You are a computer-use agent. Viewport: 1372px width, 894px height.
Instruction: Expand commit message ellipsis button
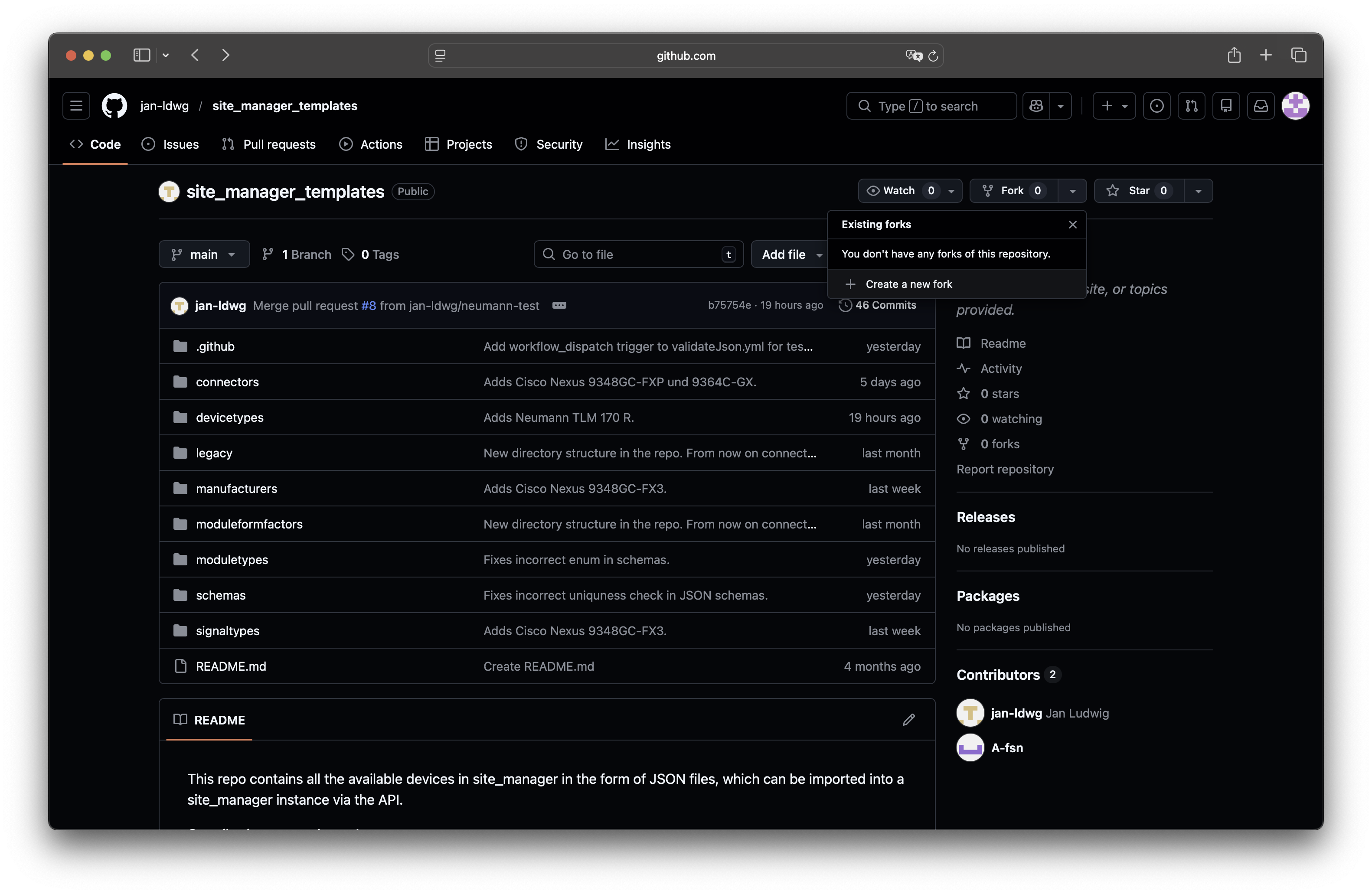559,306
